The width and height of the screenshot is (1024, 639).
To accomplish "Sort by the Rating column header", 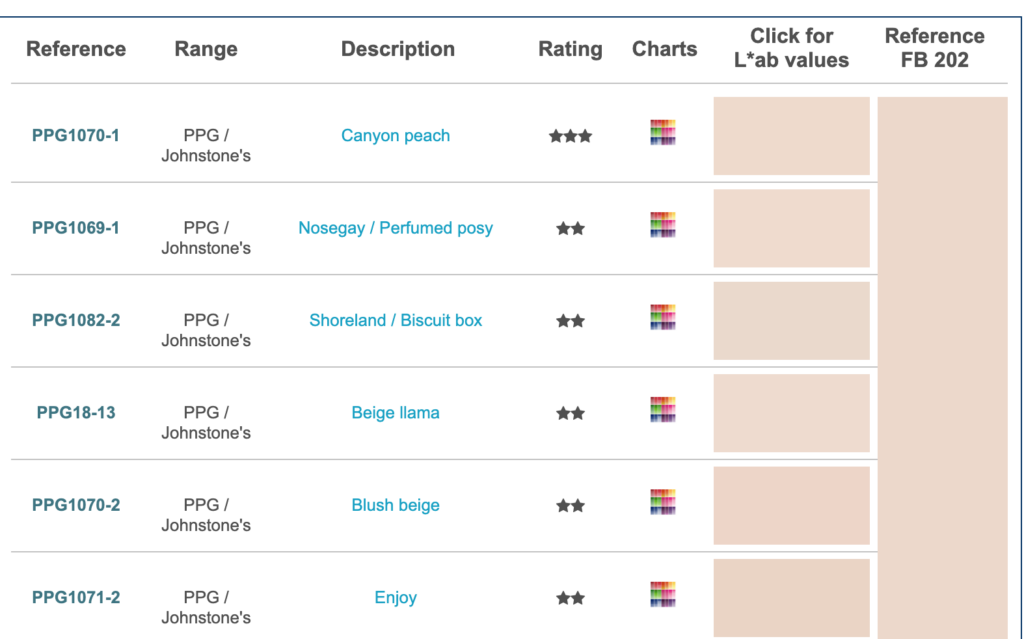I will pos(570,49).
